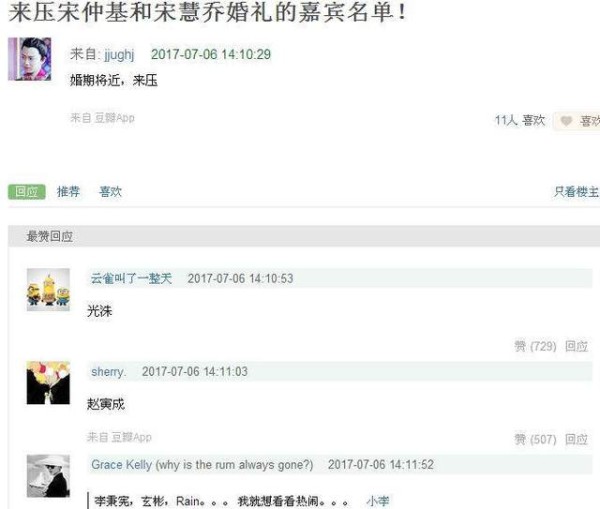View the 11人 喜欢 likes count
The width and height of the screenshot is (600, 509).
point(520,120)
